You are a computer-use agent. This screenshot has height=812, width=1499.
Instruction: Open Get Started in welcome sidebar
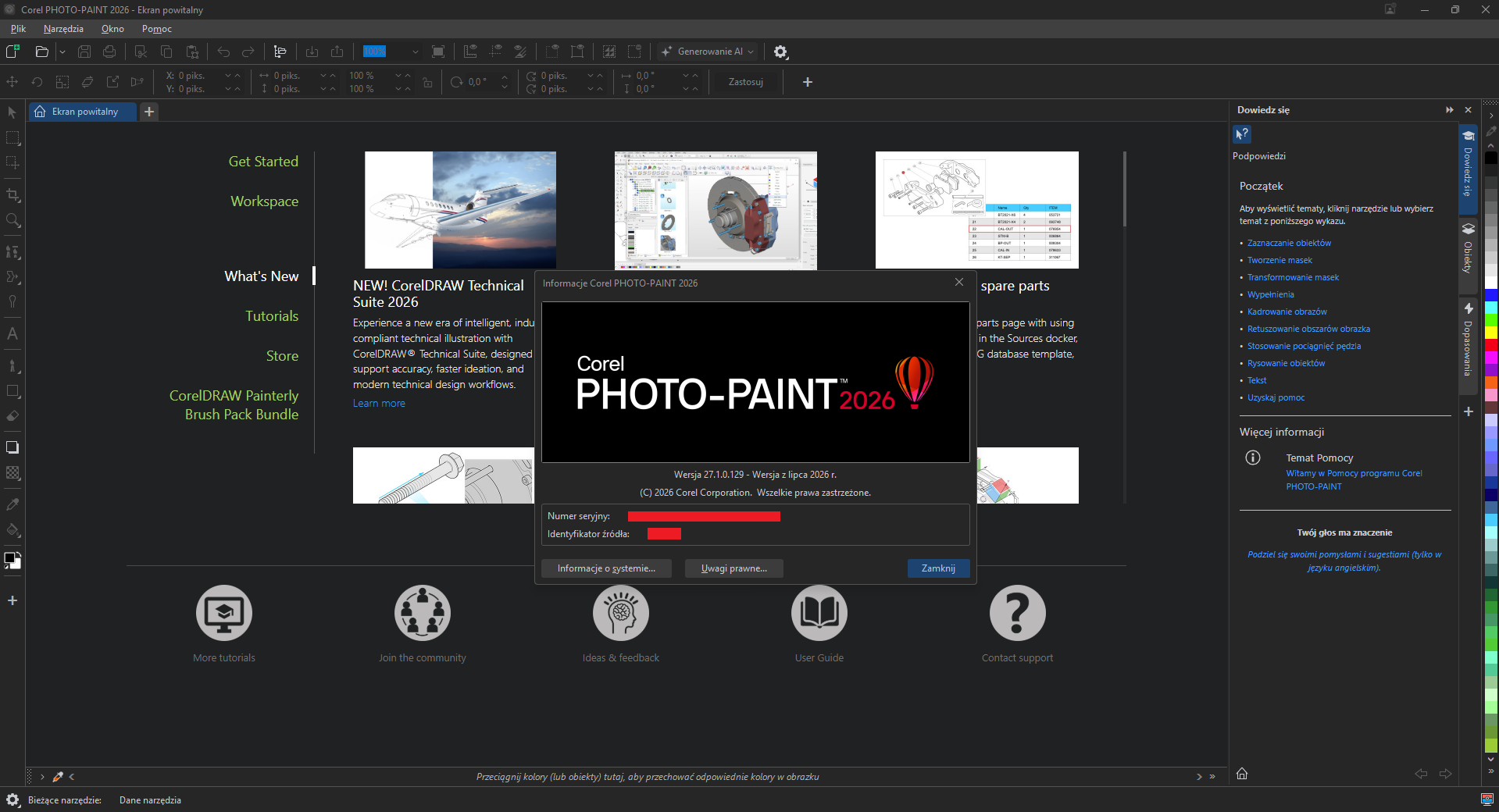pos(263,162)
